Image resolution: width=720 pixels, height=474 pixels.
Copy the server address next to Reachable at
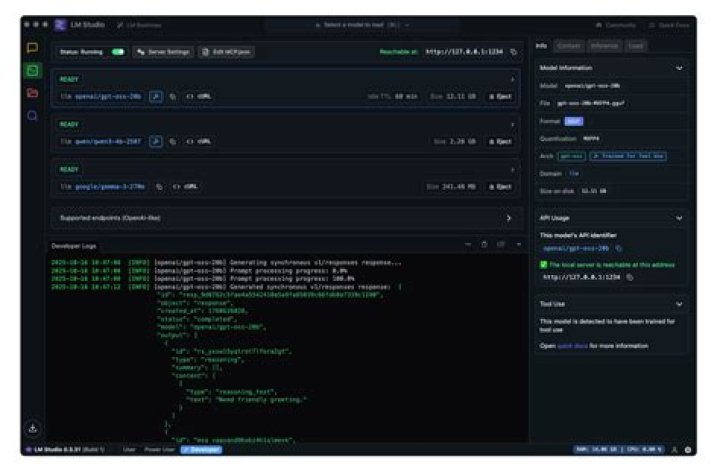coord(513,52)
